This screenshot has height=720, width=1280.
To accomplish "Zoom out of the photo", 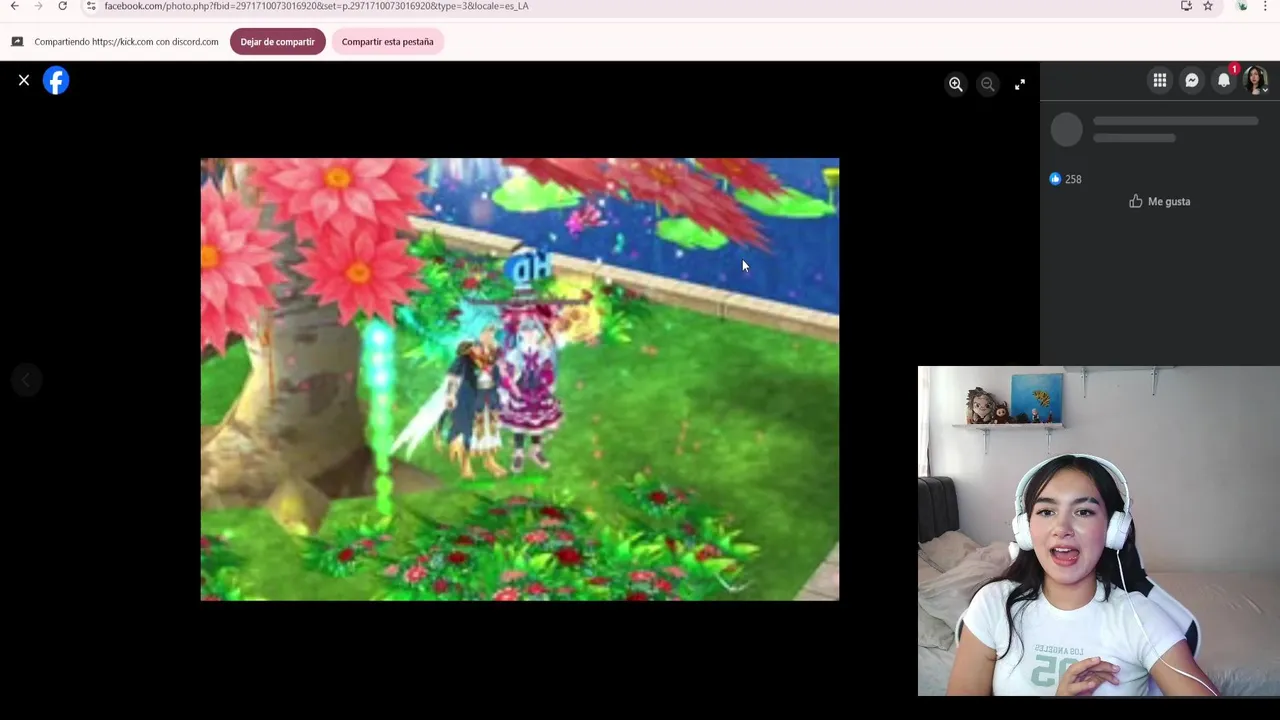I will [988, 85].
